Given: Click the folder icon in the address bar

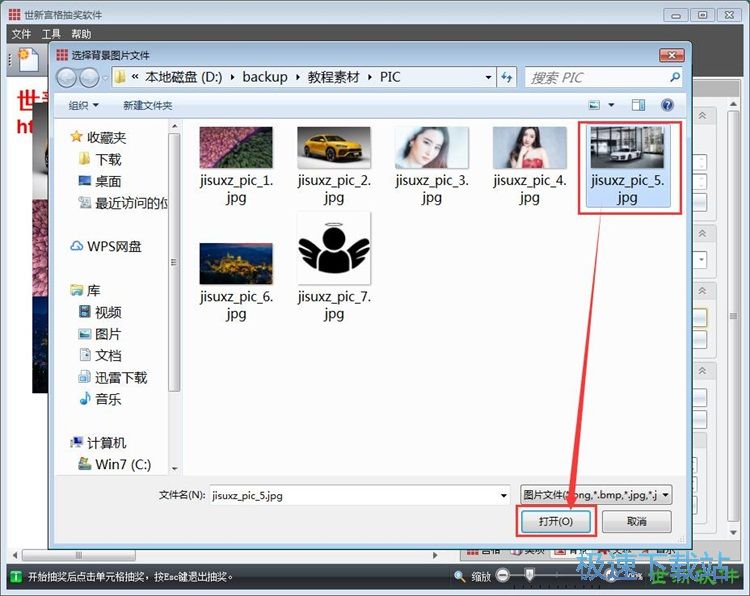Looking at the screenshot, I should point(121,77).
